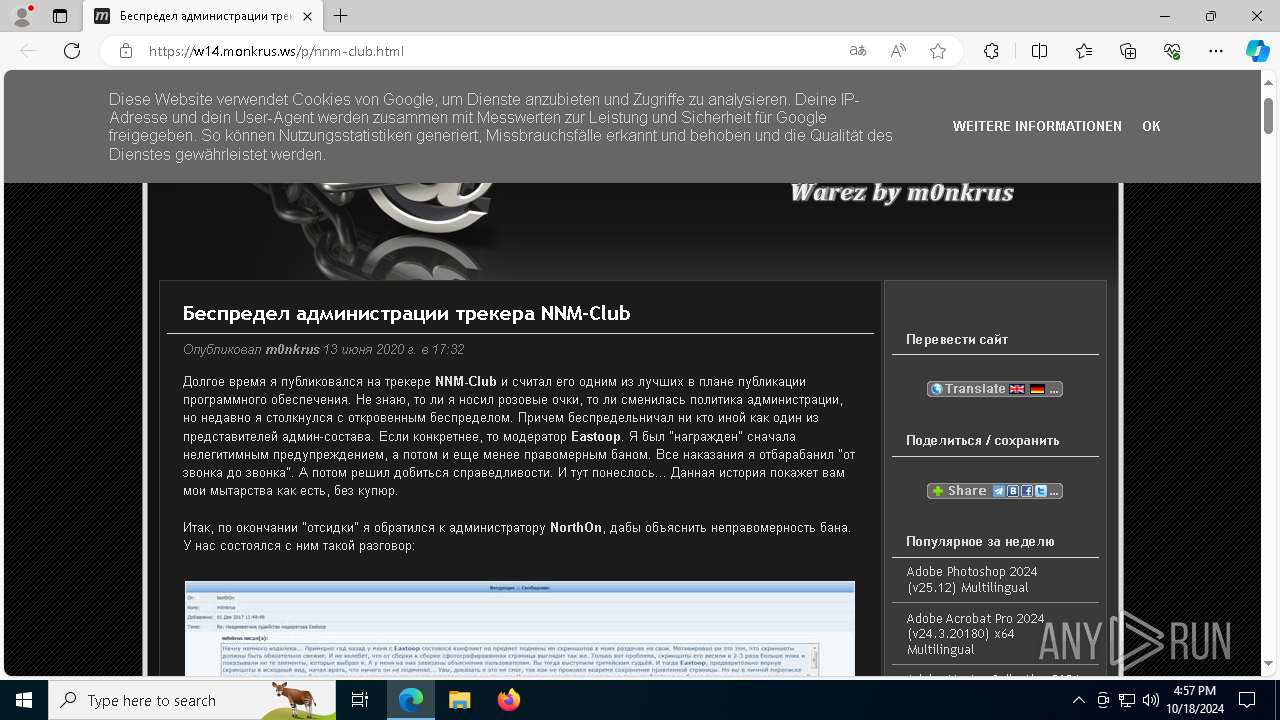
Task: Click the page scrollbar down arrow
Action: click(1269, 663)
